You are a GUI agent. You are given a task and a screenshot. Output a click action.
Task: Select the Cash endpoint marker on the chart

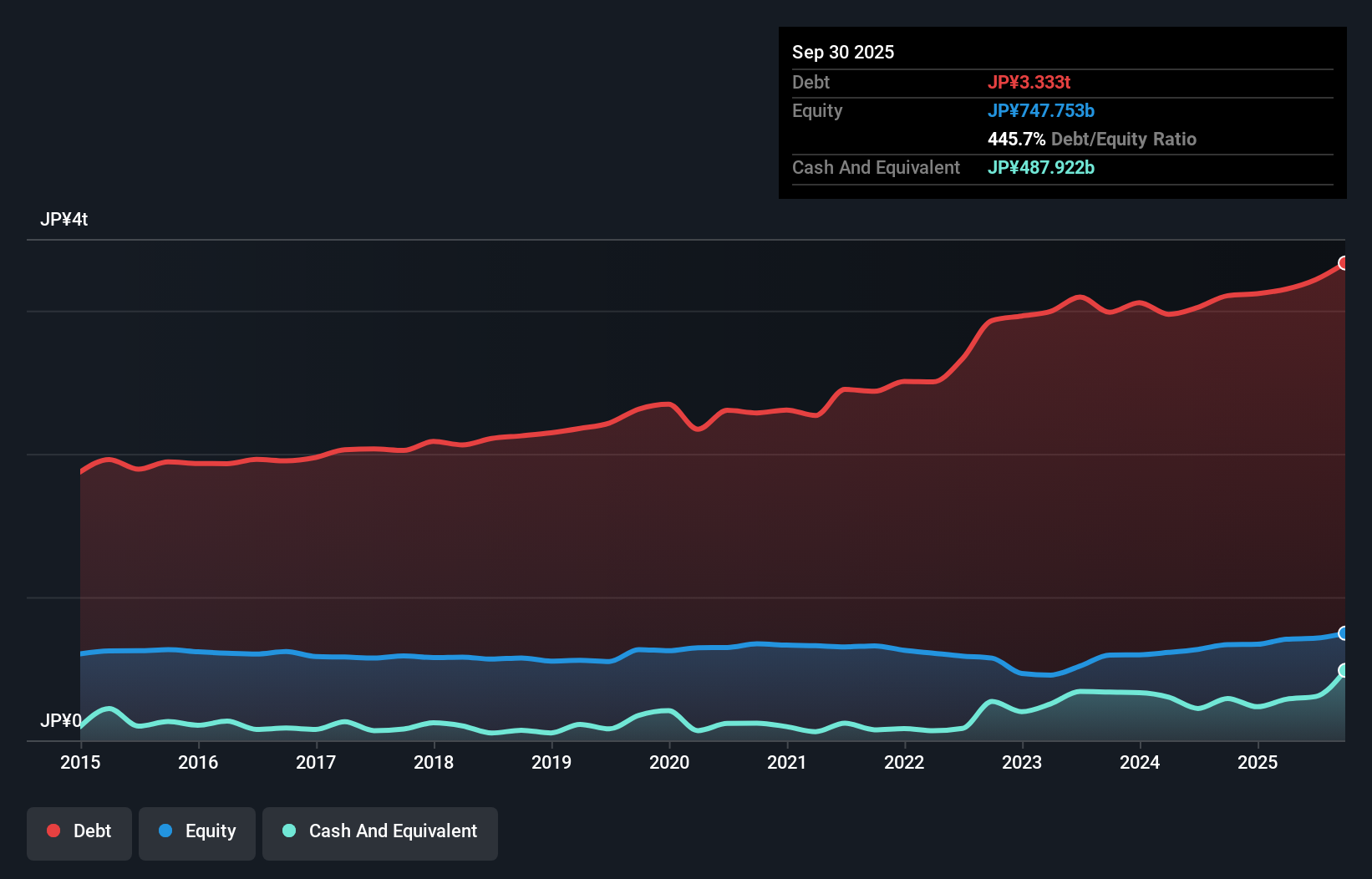pyautogui.click(x=1343, y=670)
